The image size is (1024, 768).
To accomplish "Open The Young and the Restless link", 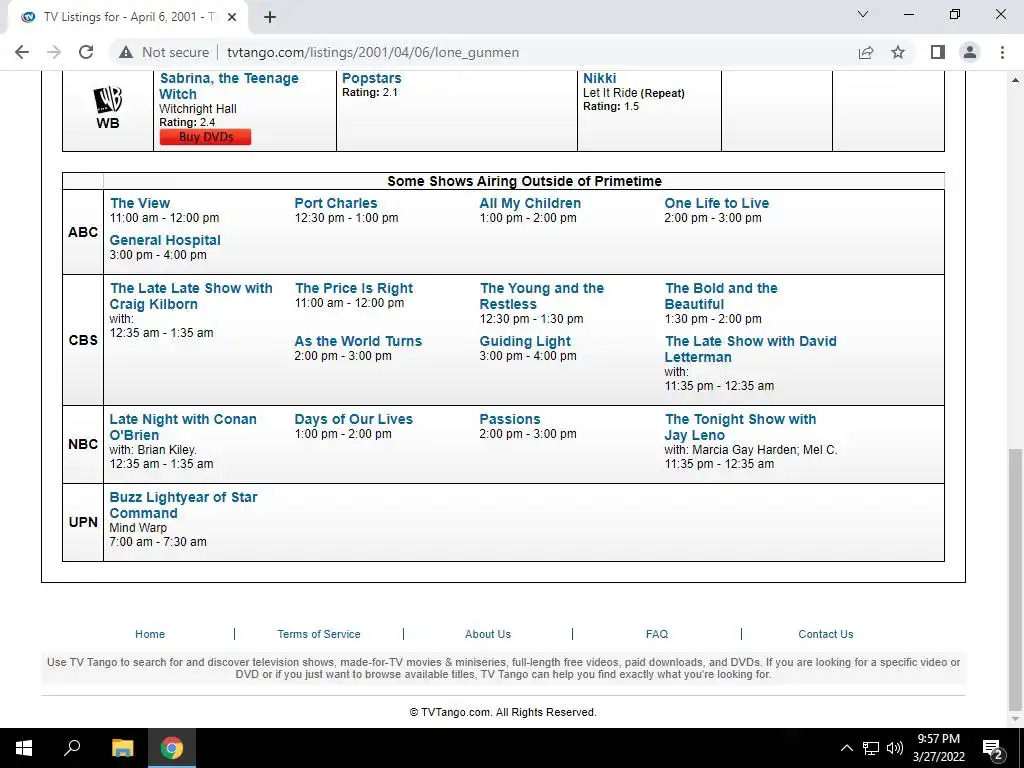I will click(x=541, y=296).
